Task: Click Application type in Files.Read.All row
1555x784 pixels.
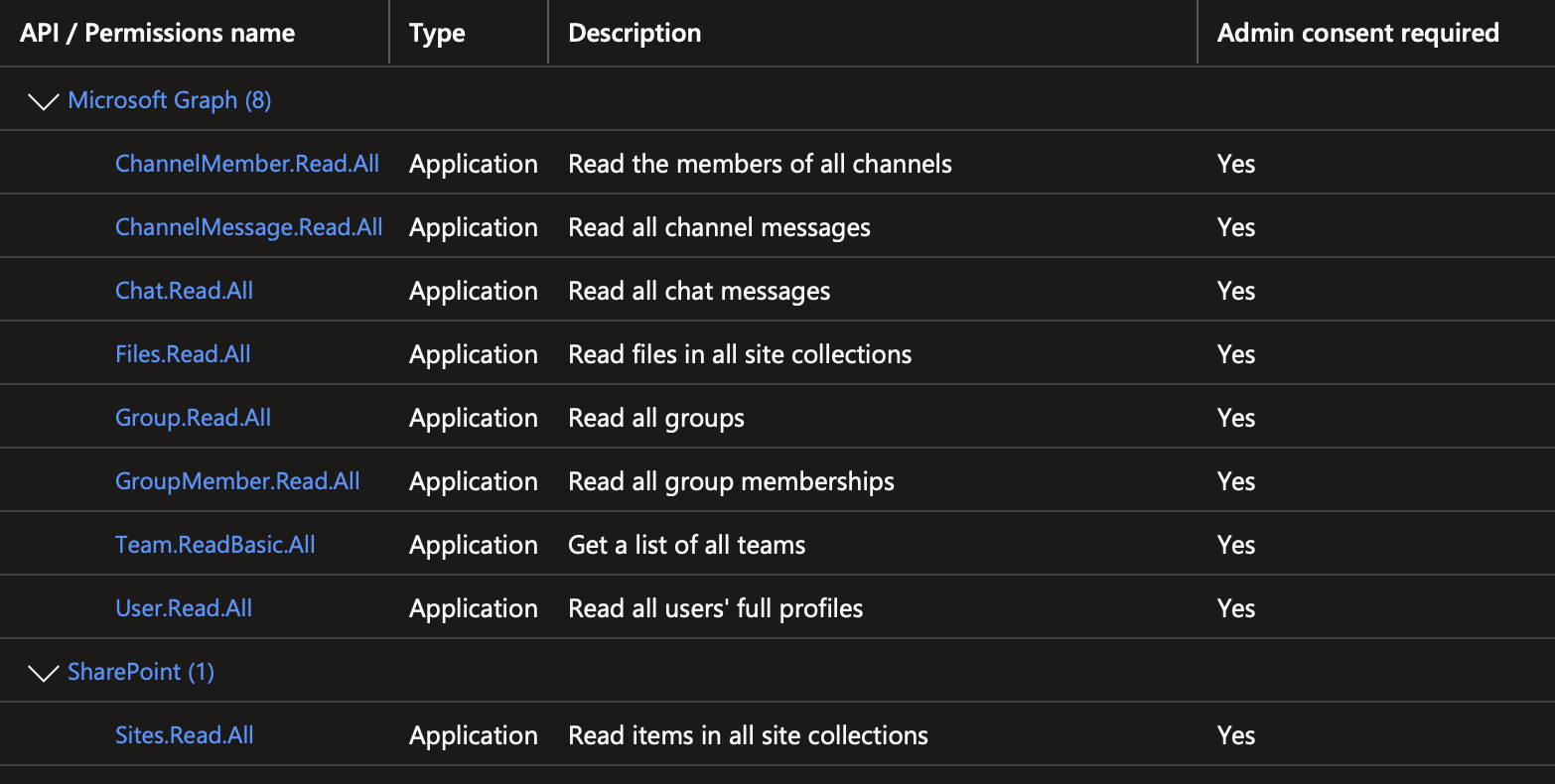Action: 474,354
